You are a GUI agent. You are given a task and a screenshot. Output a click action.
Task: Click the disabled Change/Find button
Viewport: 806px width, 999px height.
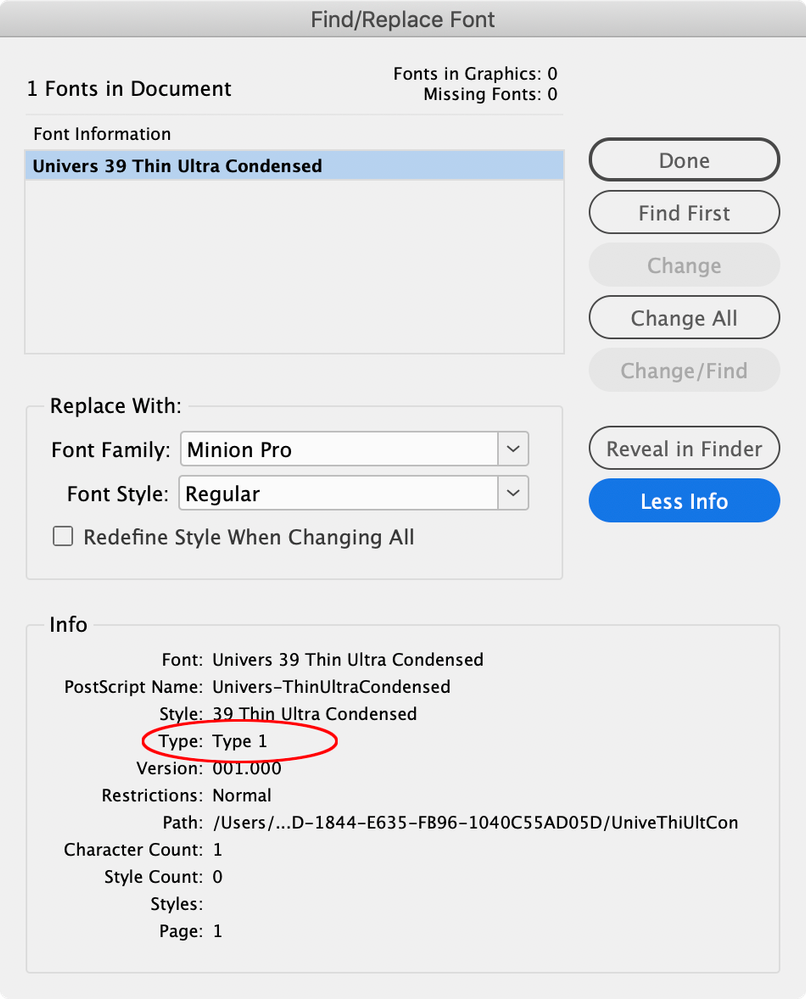click(684, 370)
